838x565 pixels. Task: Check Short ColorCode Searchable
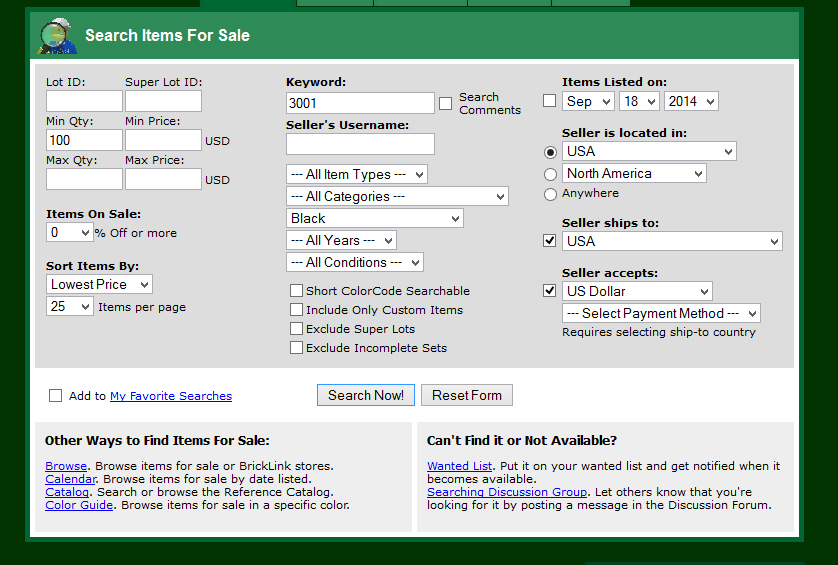coord(296,290)
